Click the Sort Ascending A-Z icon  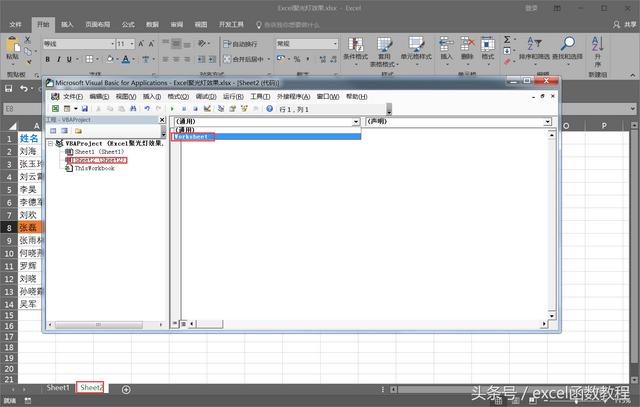598,52
